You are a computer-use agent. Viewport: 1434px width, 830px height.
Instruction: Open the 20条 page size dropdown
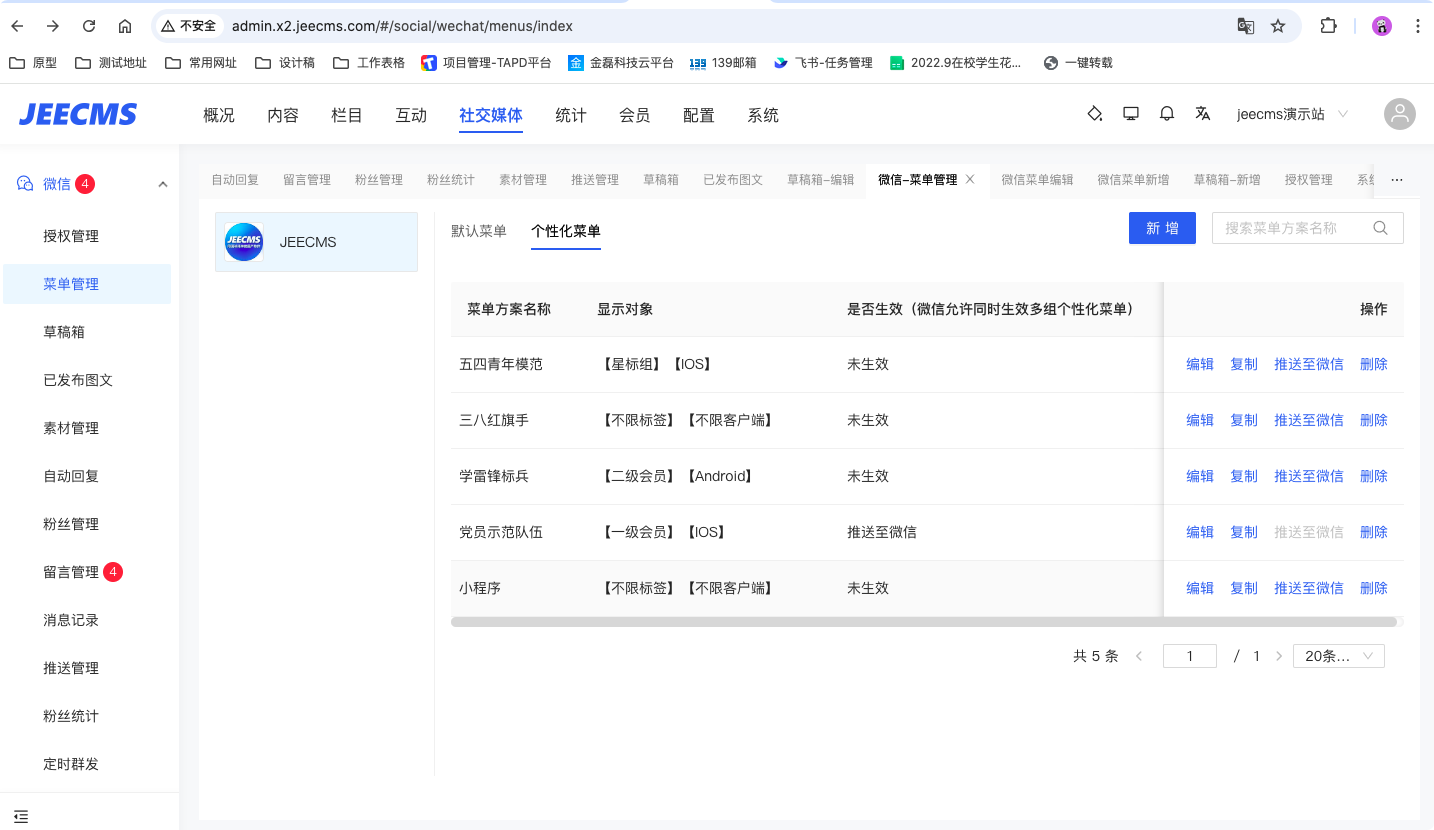(1338, 656)
